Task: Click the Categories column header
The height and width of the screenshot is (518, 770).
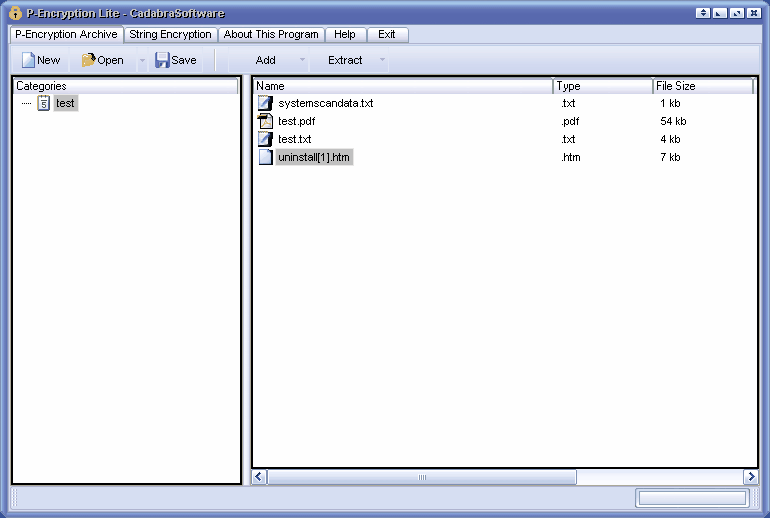Action: (x=126, y=86)
